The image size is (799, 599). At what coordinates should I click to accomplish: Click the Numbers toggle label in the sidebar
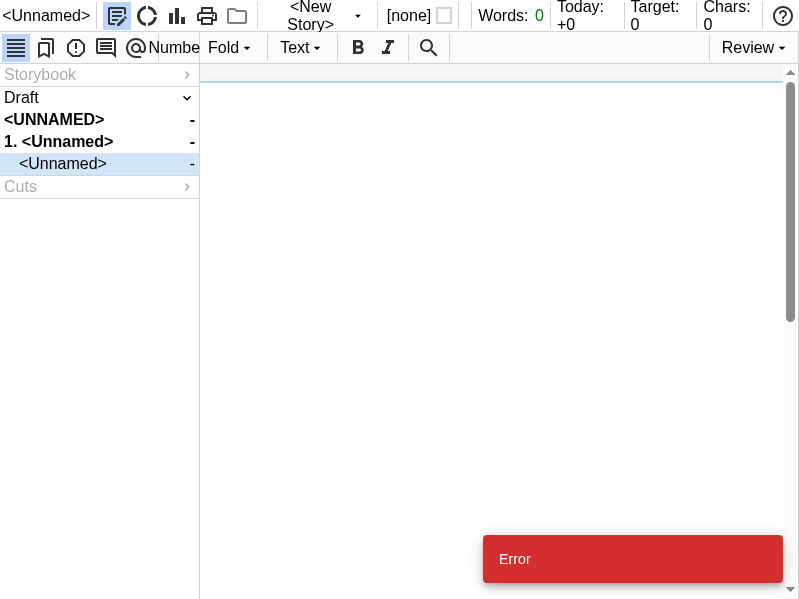tap(174, 47)
